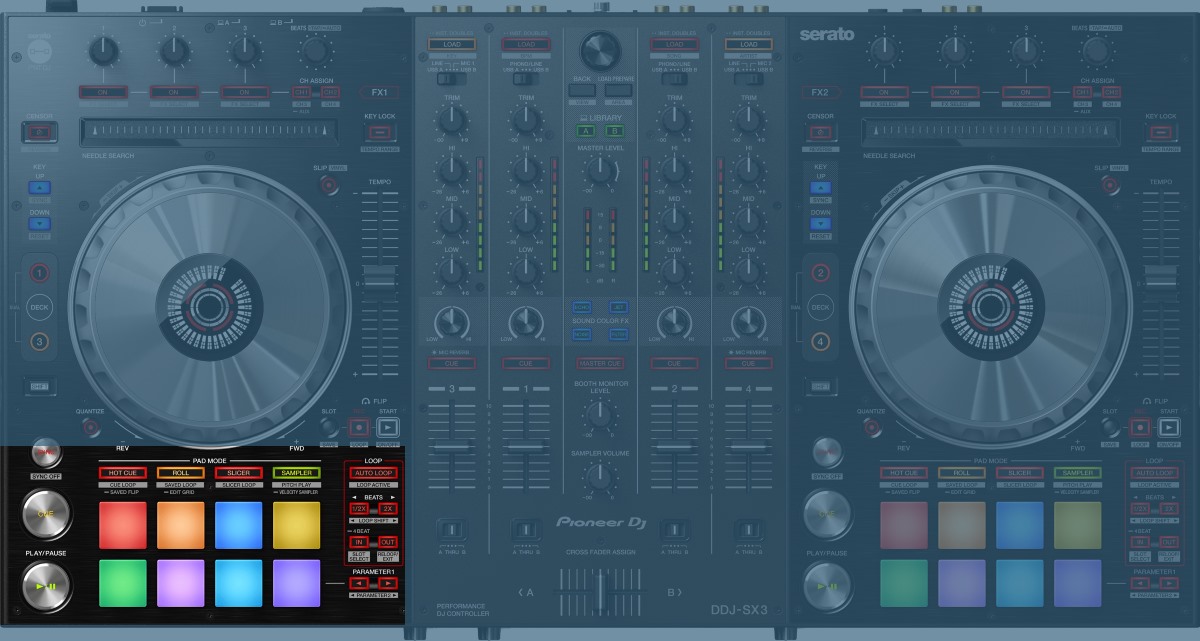The height and width of the screenshot is (641, 1200).
Task: Double loop with left deck 2X
Action: coord(388,509)
